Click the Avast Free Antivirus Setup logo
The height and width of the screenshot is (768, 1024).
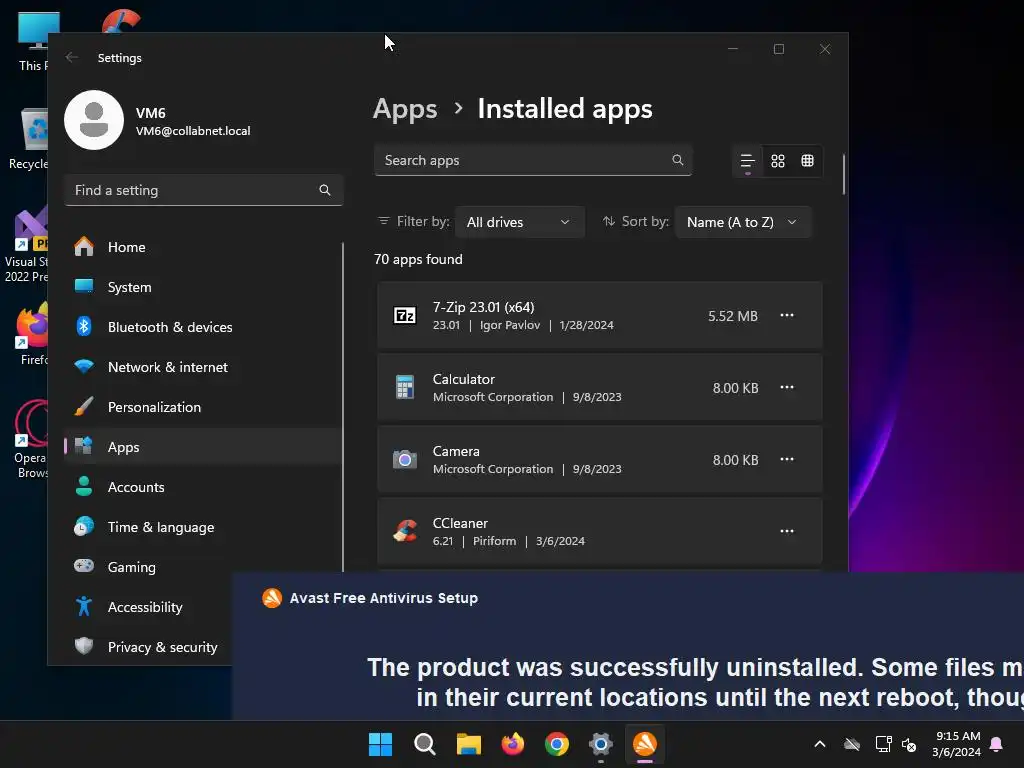tap(272, 598)
